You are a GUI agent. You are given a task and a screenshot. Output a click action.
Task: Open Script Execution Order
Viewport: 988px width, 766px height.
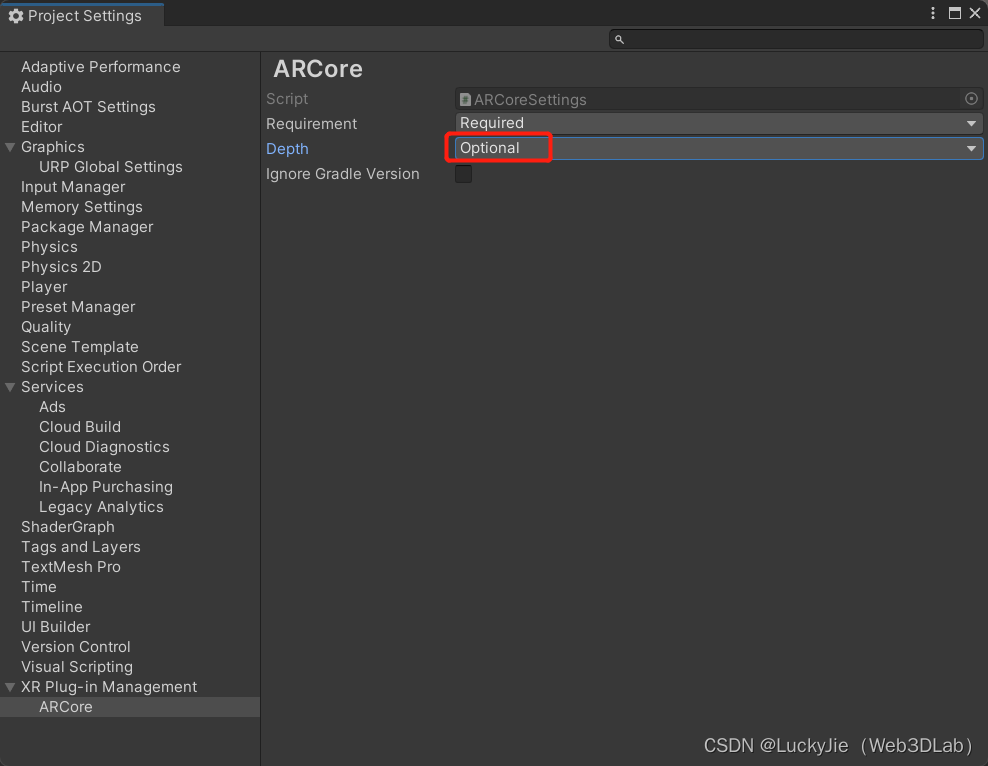click(101, 367)
